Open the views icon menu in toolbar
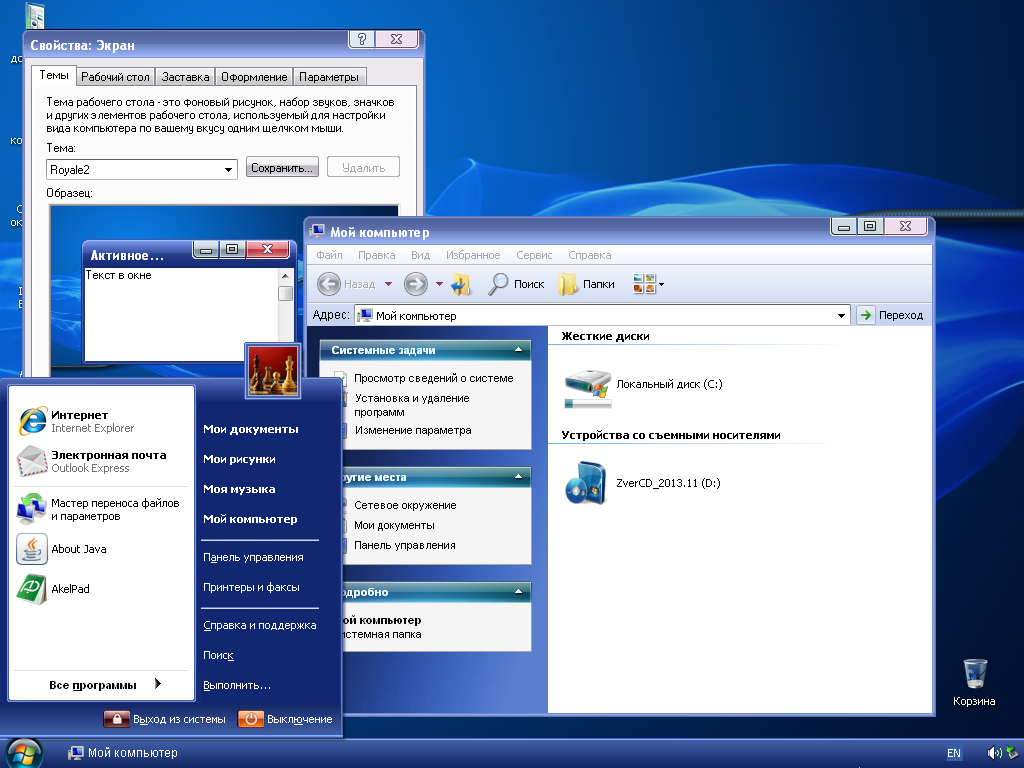The height and width of the screenshot is (768, 1024). pyautogui.click(x=648, y=284)
